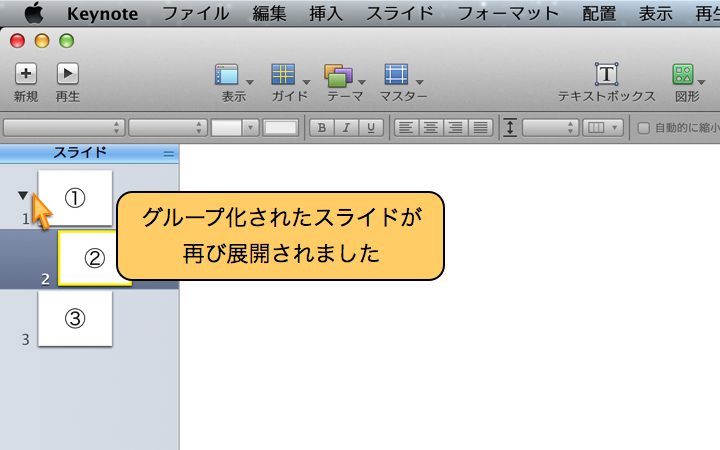Screen dimensions: 720x450
Task: Open the 表示 view toolbar icon
Action: (227, 75)
